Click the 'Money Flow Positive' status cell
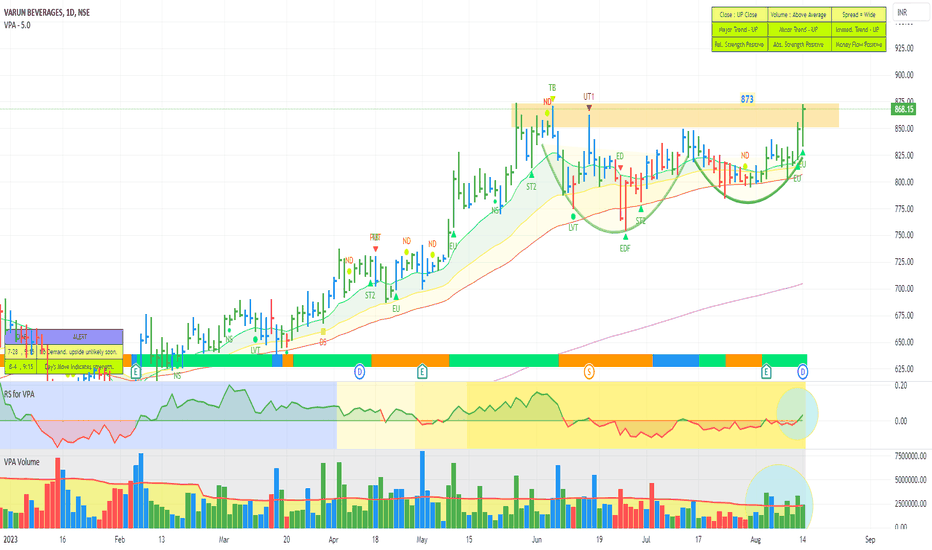Viewport: 932px width, 550px height. [x=858, y=45]
